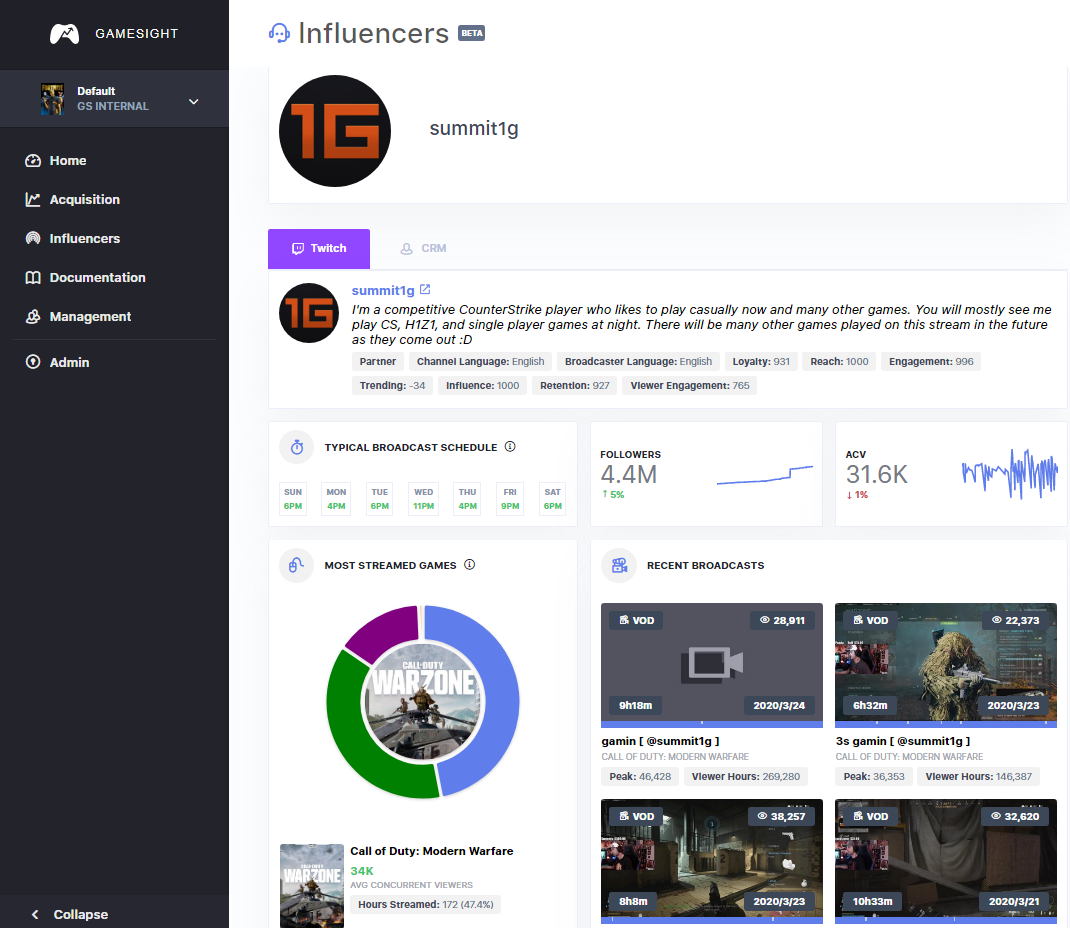Click the Viewer Engagement: 765 tag
The image size is (1070, 928).
coord(690,386)
